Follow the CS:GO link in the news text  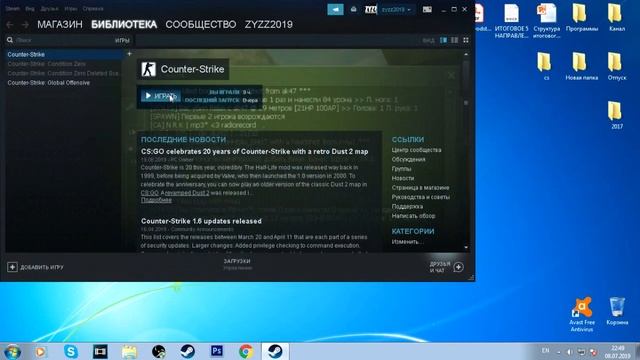(150, 193)
